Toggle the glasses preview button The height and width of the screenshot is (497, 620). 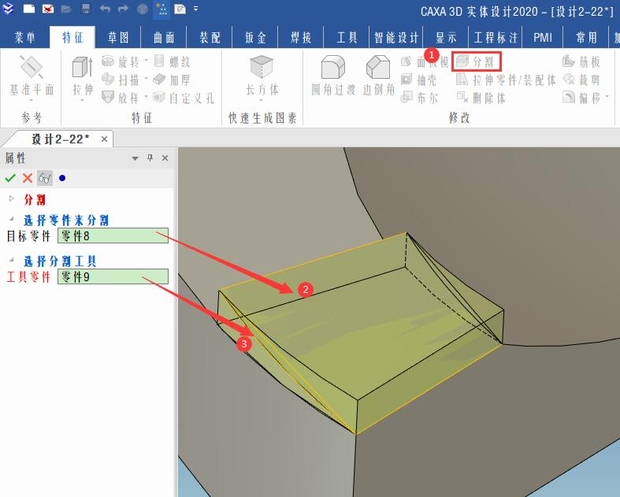45,178
